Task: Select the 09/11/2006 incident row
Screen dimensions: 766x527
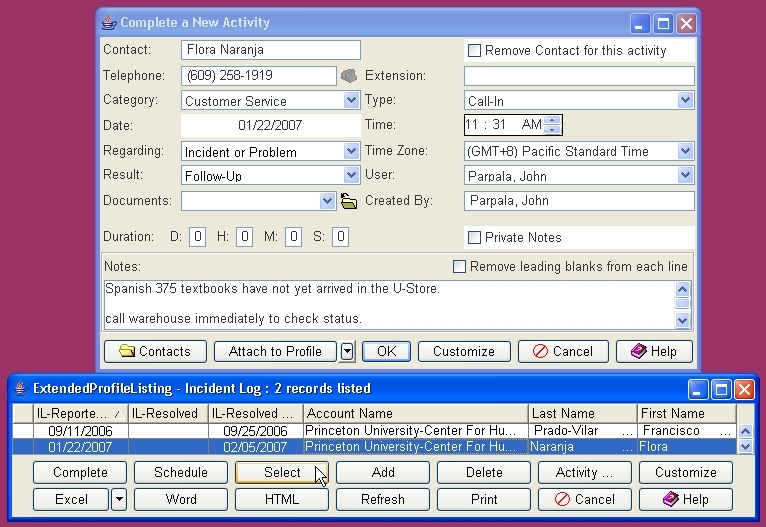Action: coord(374,431)
